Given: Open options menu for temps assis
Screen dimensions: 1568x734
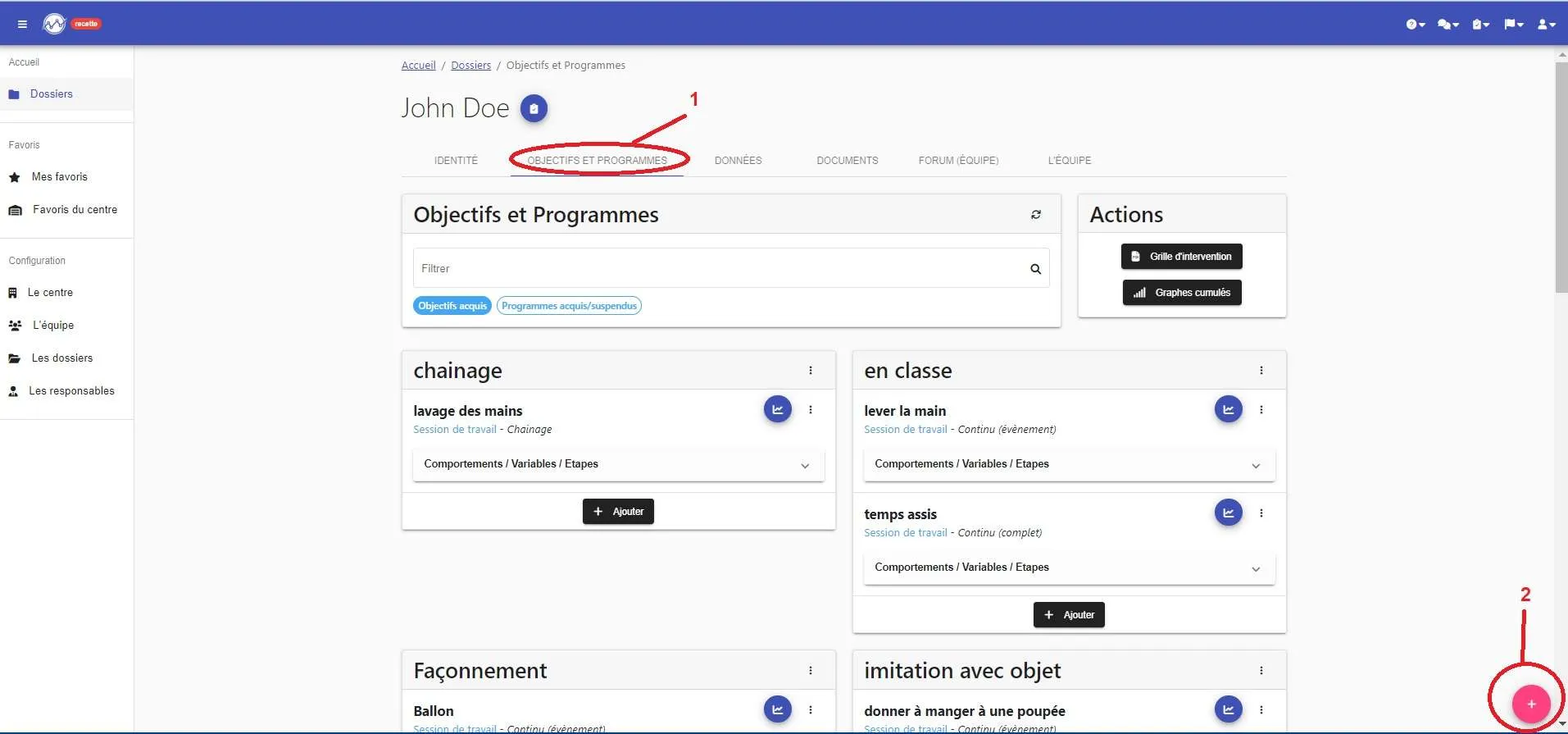Looking at the screenshot, I should click(x=1261, y=513).
